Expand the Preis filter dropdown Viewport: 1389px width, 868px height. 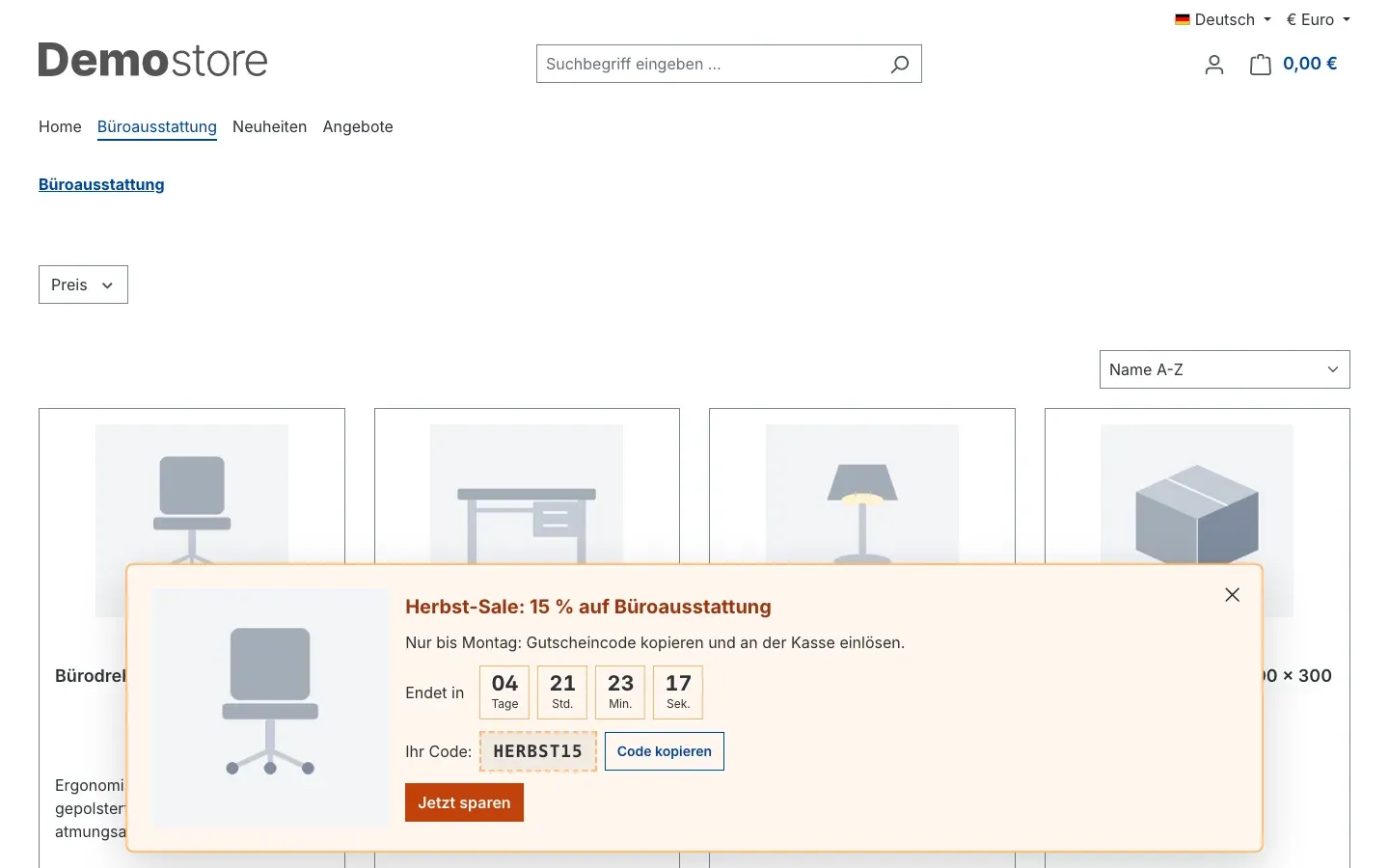point(83,285)
